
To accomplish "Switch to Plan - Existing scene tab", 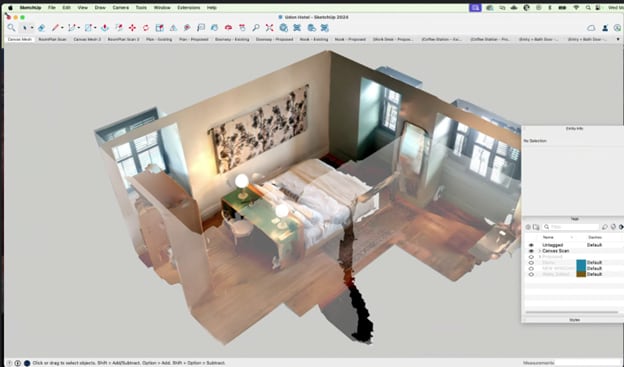I will 159,39.
